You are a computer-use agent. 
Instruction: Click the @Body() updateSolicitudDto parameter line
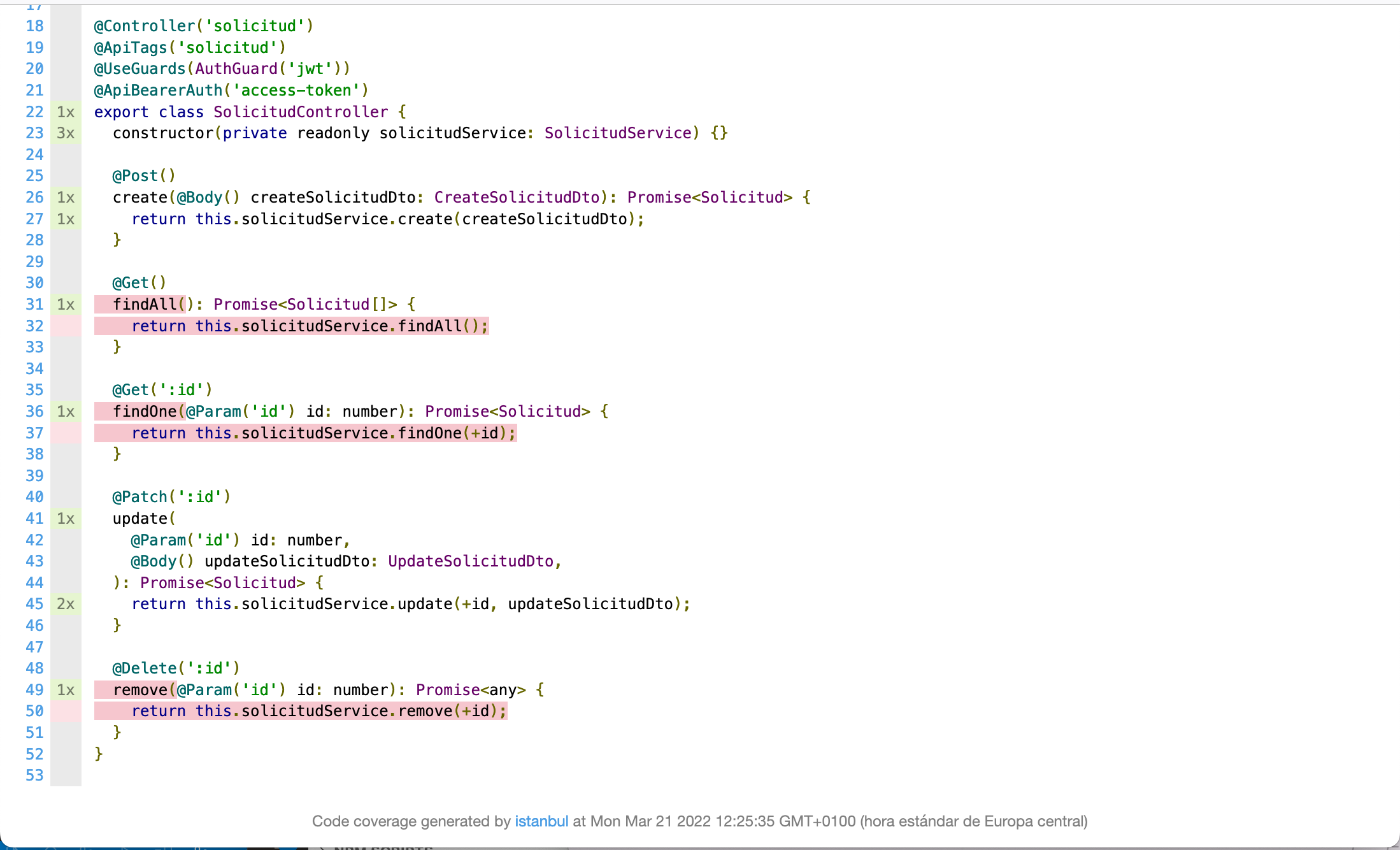pyautogui.click(x=346, y=561)
